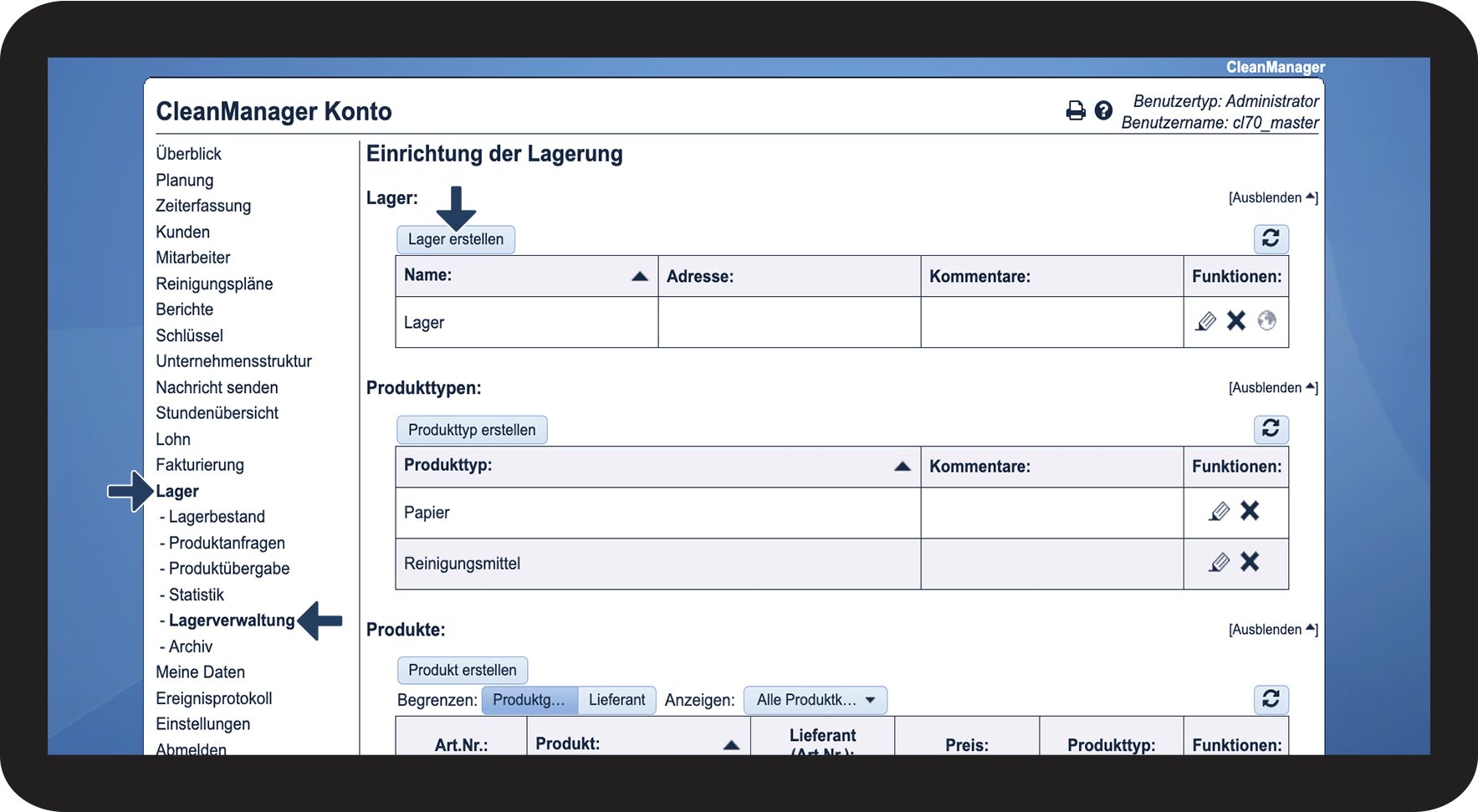Refresh the Lager table
The image size is (1478, 812).
pyautogui.click(x=1271, y=239)
